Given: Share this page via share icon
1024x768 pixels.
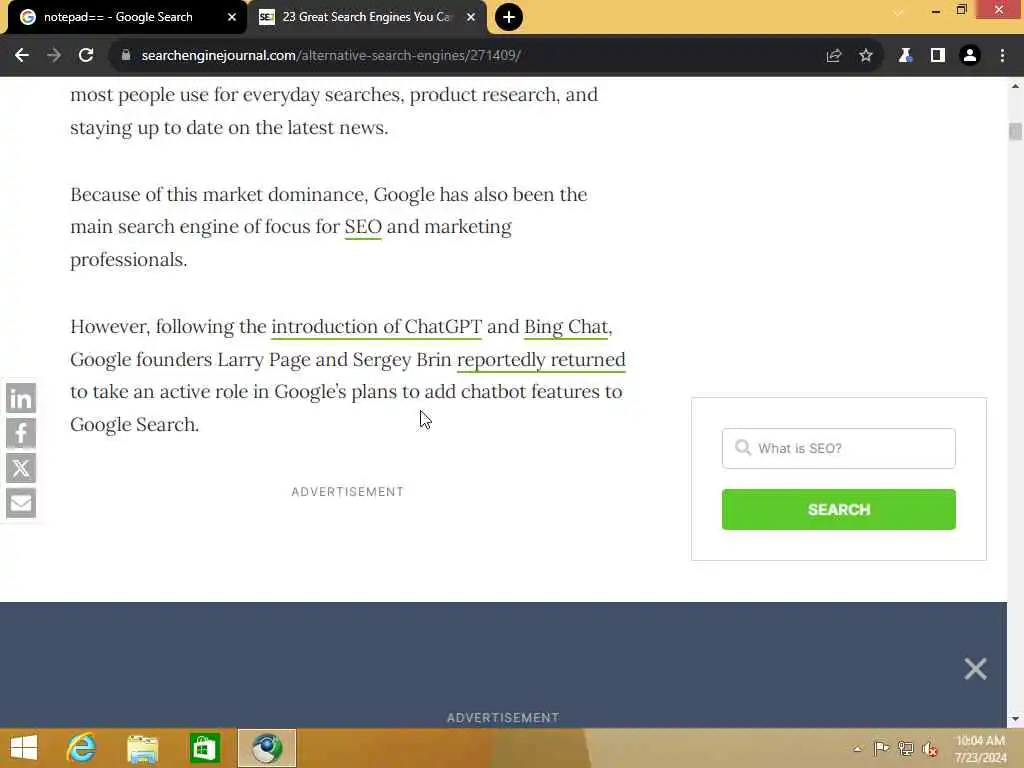Looking at the screenshot, I should [834, 56].
